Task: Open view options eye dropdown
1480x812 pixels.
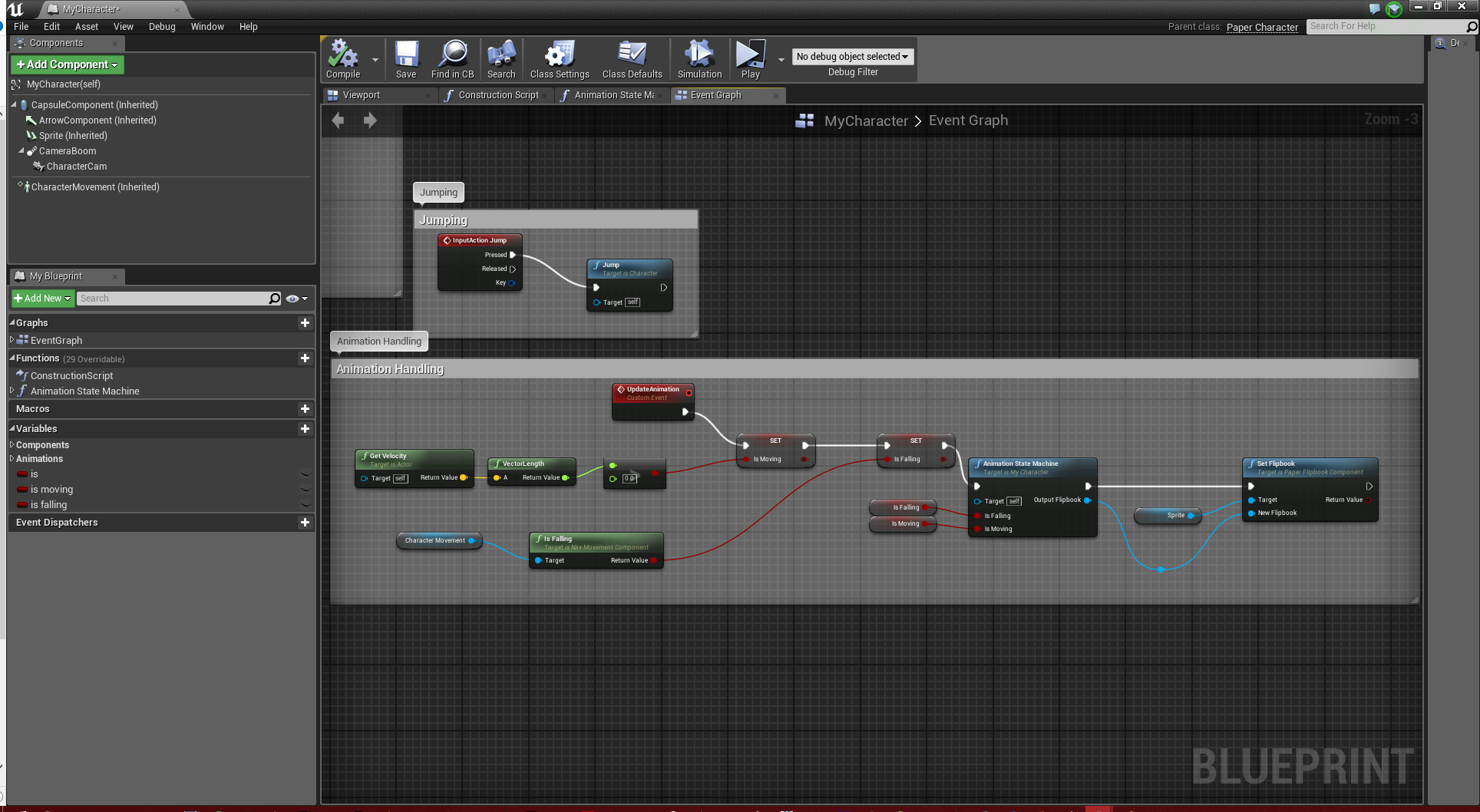Action: pyautogui.click(x=297, y=299)
